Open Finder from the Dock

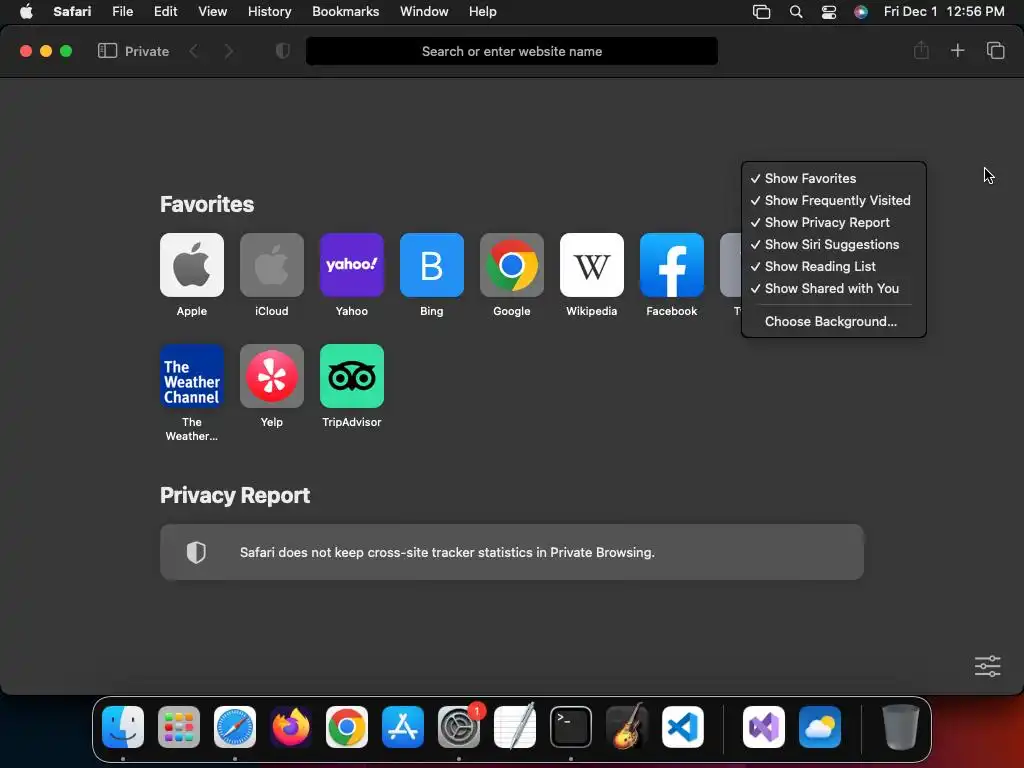(123, 727)
